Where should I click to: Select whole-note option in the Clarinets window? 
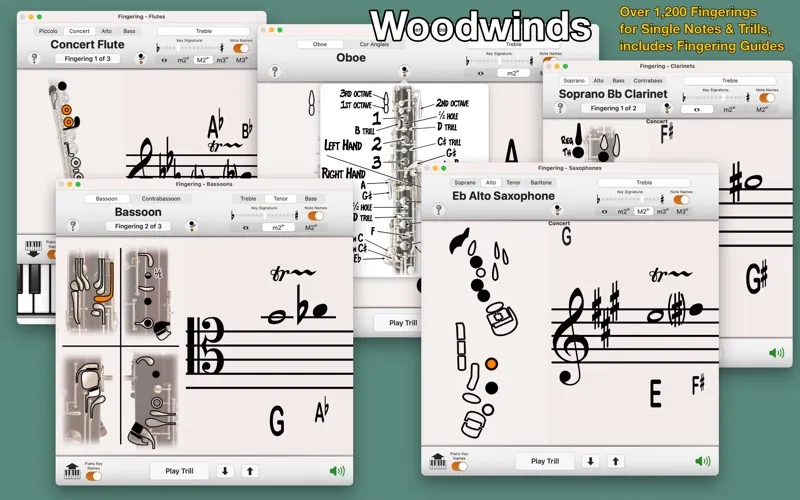coord(696,110)
